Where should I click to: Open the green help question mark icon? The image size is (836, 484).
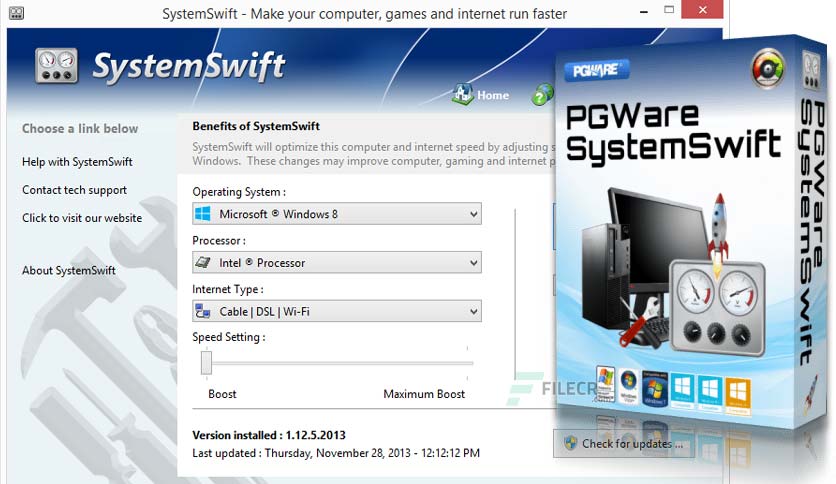tap(542, 95)
